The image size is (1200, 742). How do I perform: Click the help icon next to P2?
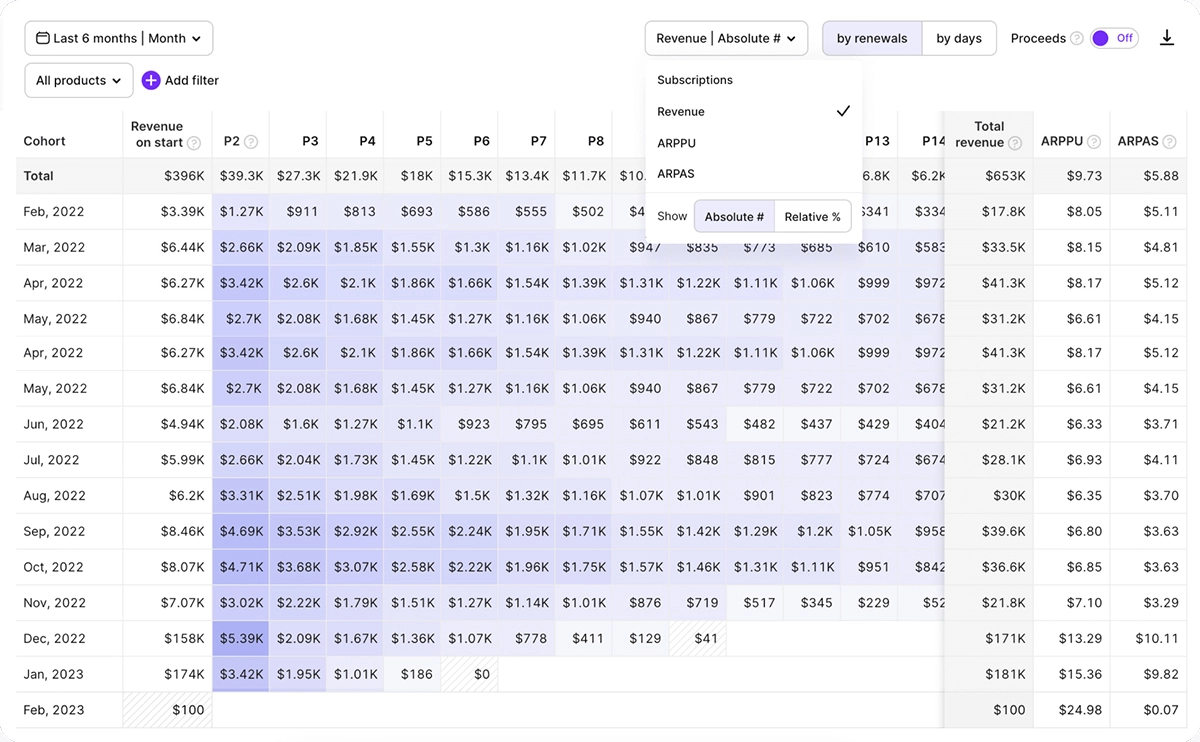pyautogui.click(x=251, y=142)
